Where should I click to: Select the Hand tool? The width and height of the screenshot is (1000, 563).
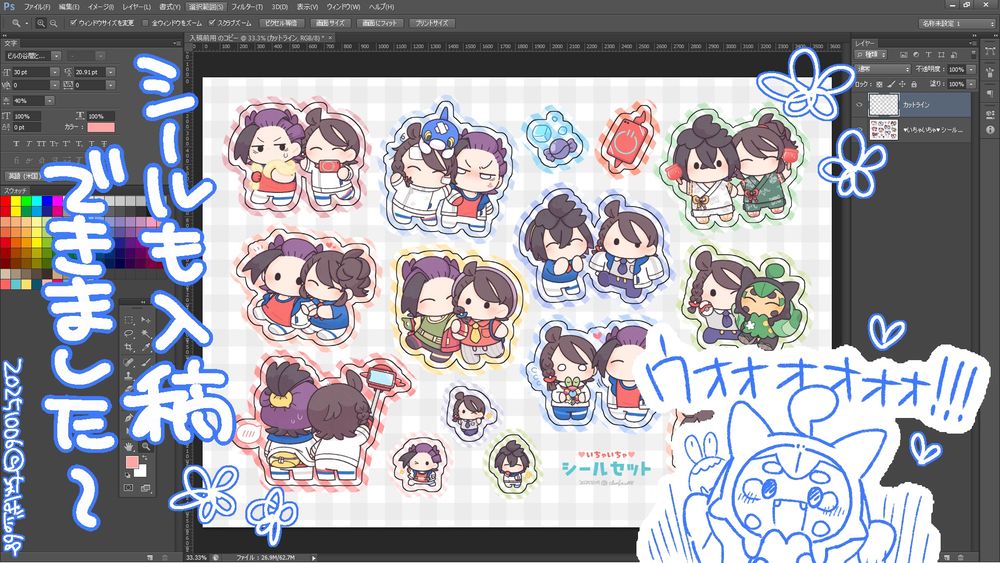tap(129, 446)
